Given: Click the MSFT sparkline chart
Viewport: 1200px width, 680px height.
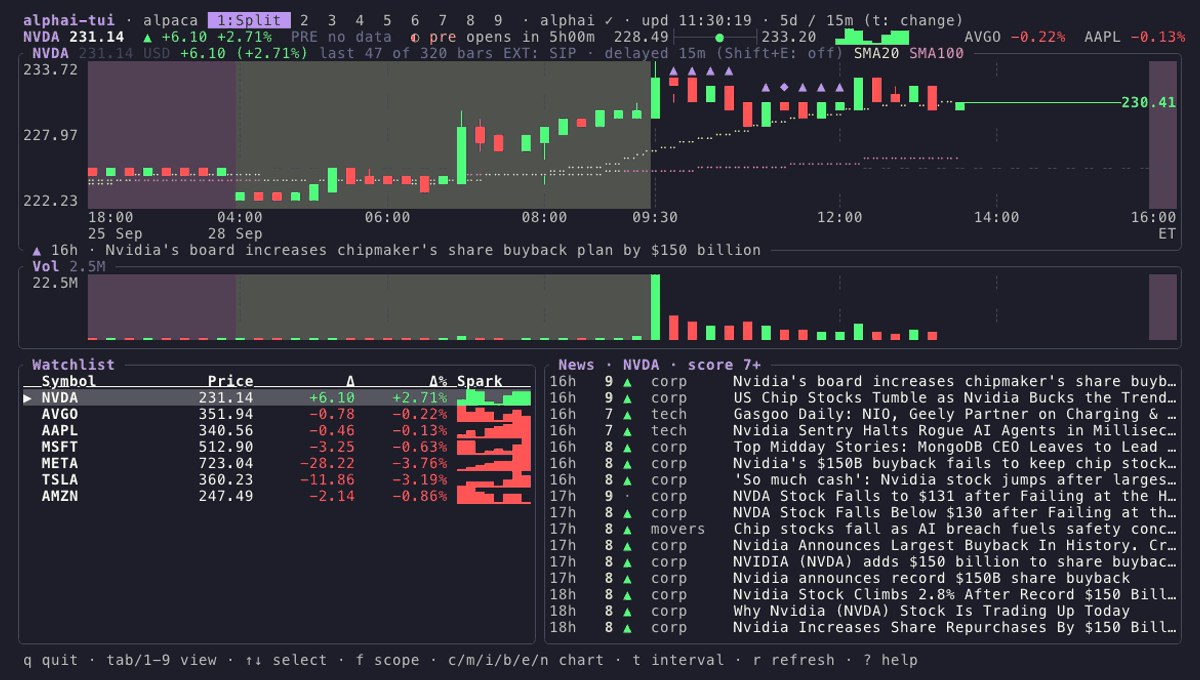Looking at the screenshot, I should click(x=494, y=447).
